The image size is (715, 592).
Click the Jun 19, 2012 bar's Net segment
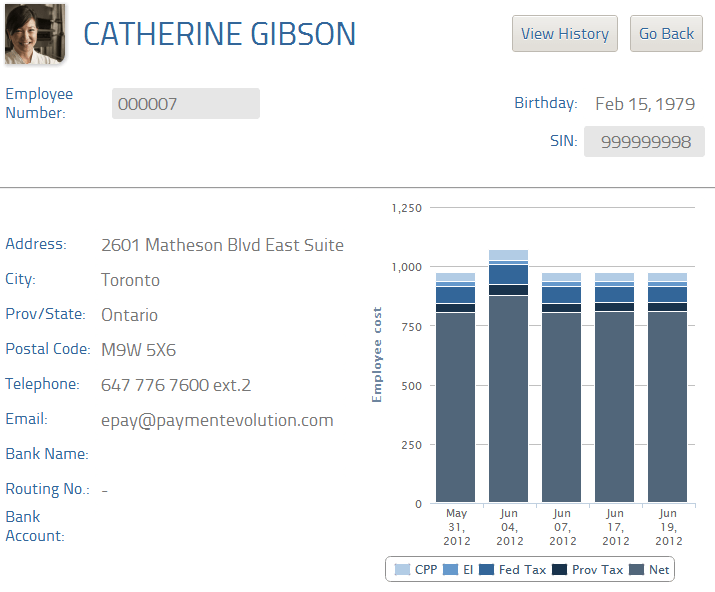click(667, 407)
